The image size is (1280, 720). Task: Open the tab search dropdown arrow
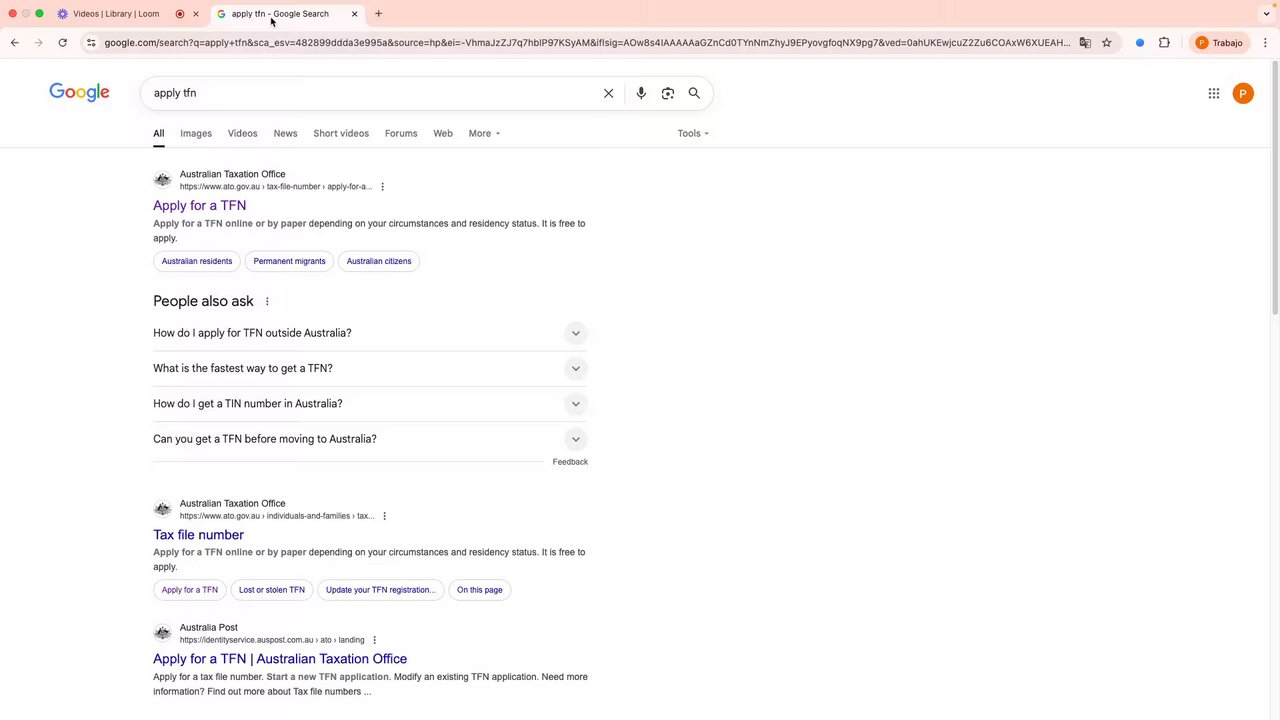click(1266, 14)
